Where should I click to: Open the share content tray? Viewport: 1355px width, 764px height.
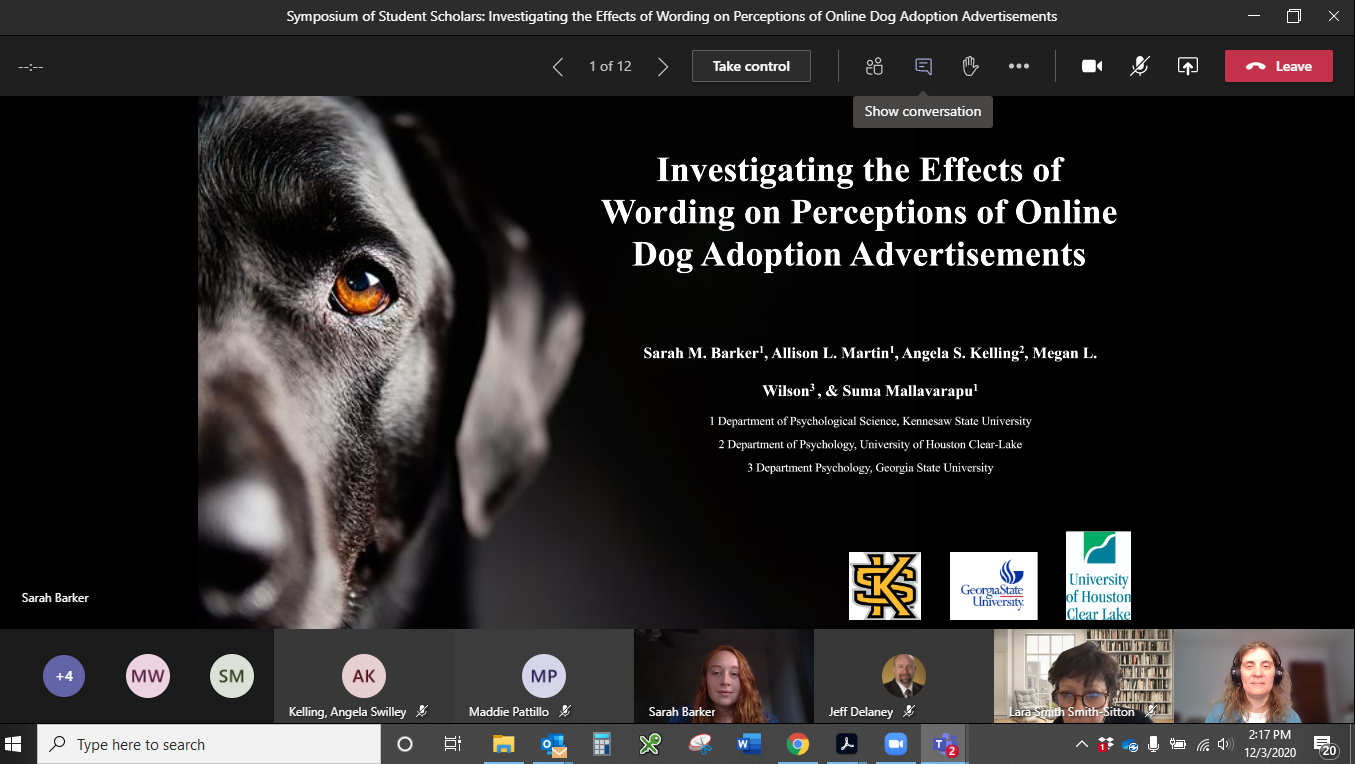[1187, 66]
